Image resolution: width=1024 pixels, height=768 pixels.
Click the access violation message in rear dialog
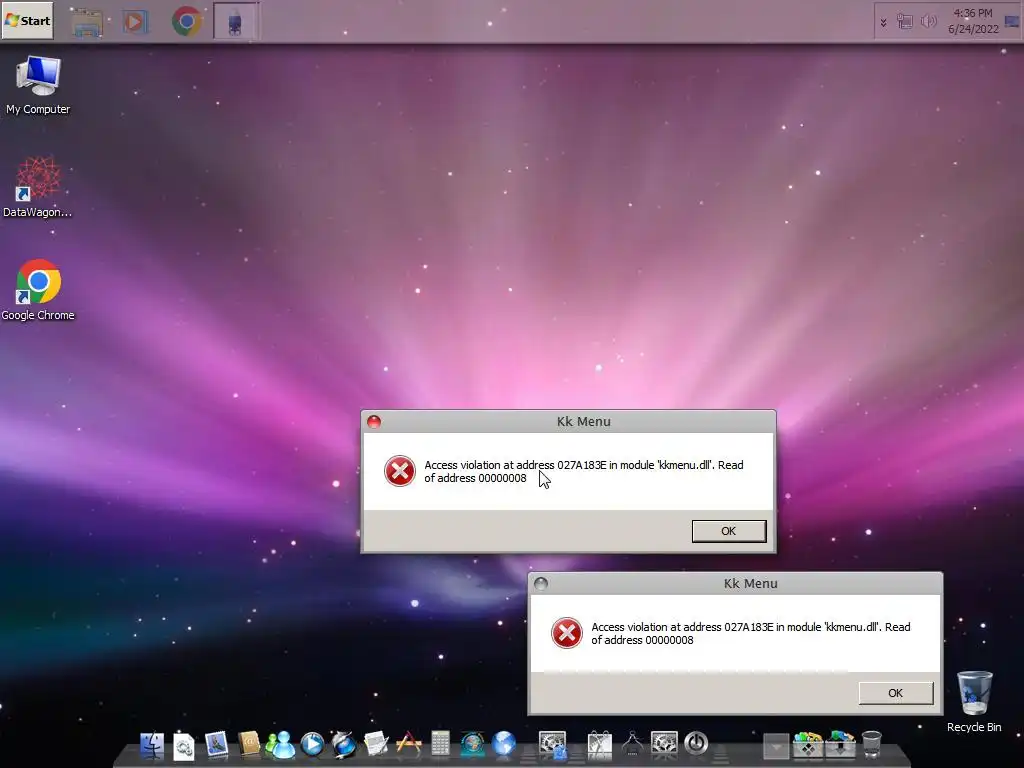click(751, 633)
